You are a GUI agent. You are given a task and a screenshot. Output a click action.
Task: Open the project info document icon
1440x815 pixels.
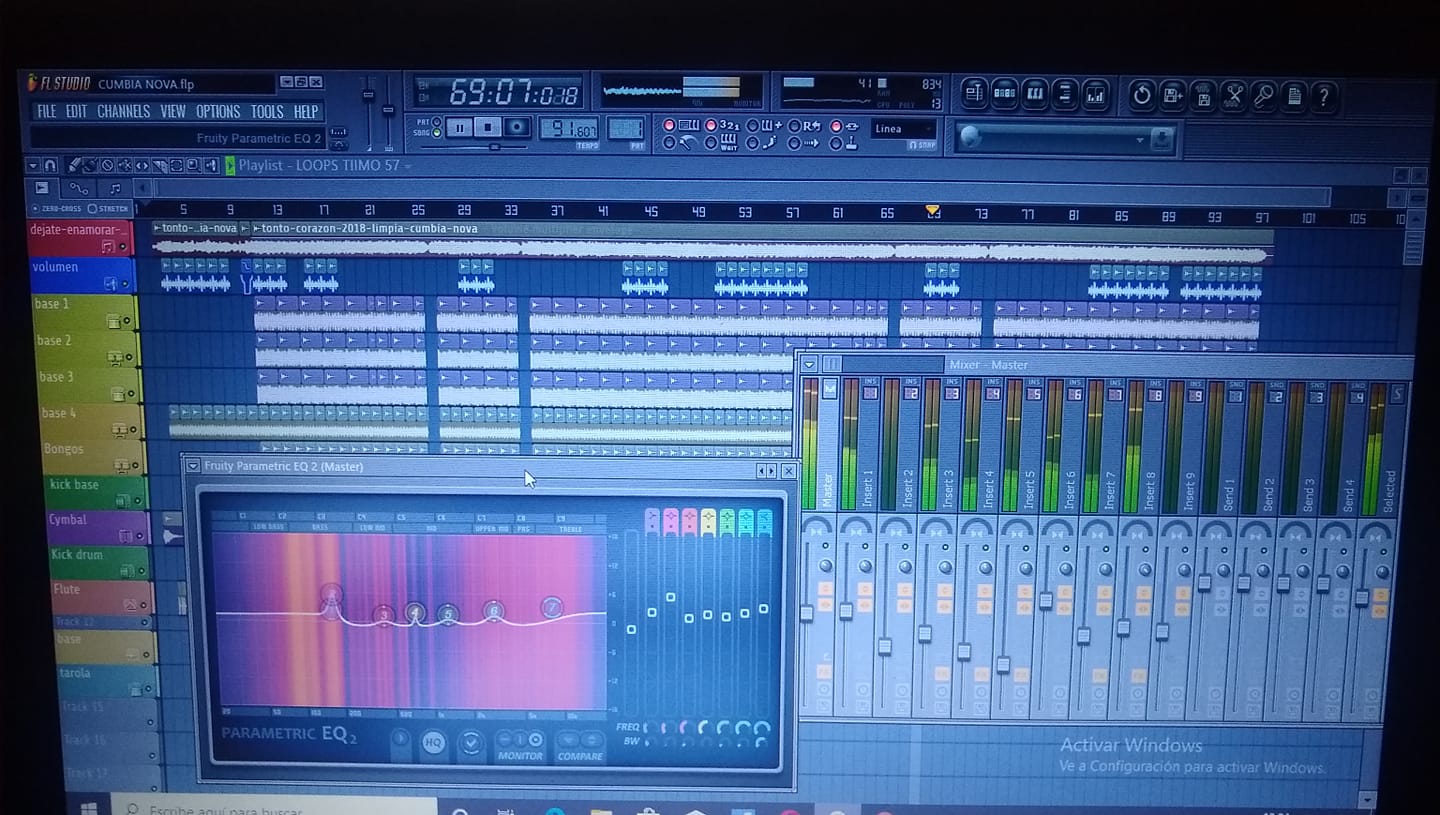coord(1294,95)
